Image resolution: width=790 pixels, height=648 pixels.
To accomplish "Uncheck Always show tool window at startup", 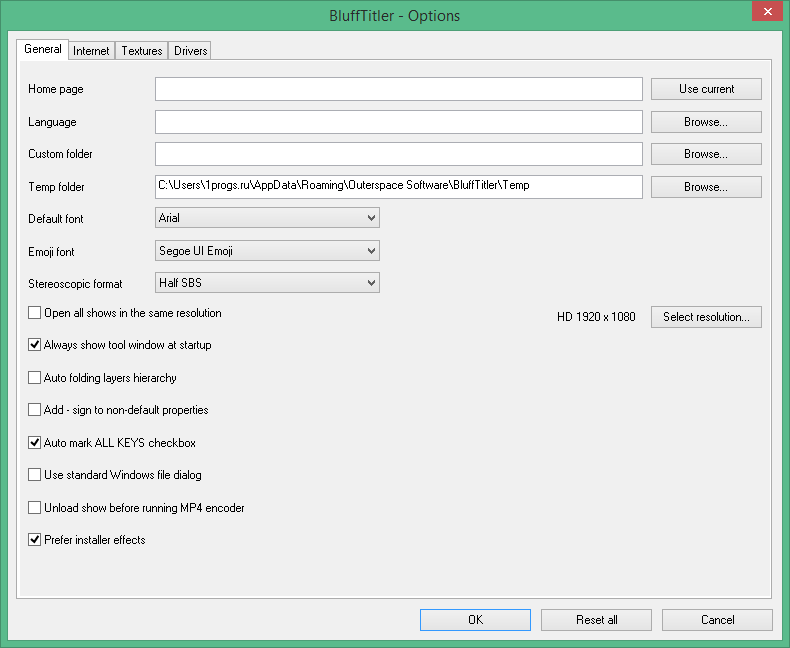I will pos(35,345).
